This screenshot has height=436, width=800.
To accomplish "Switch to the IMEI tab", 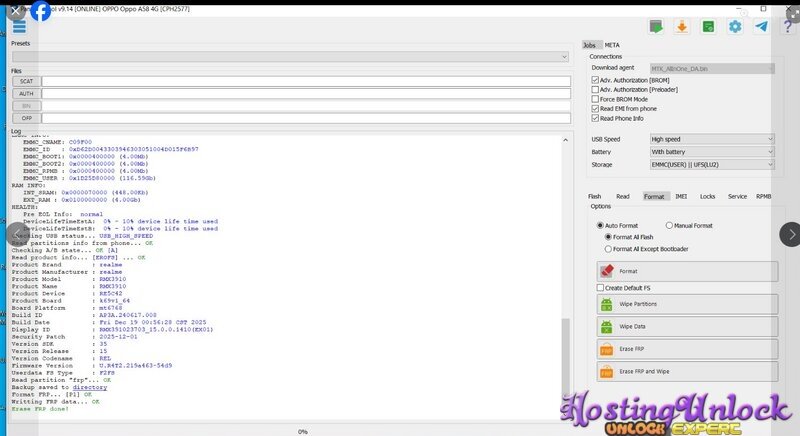I will click(x=681, y=197).
